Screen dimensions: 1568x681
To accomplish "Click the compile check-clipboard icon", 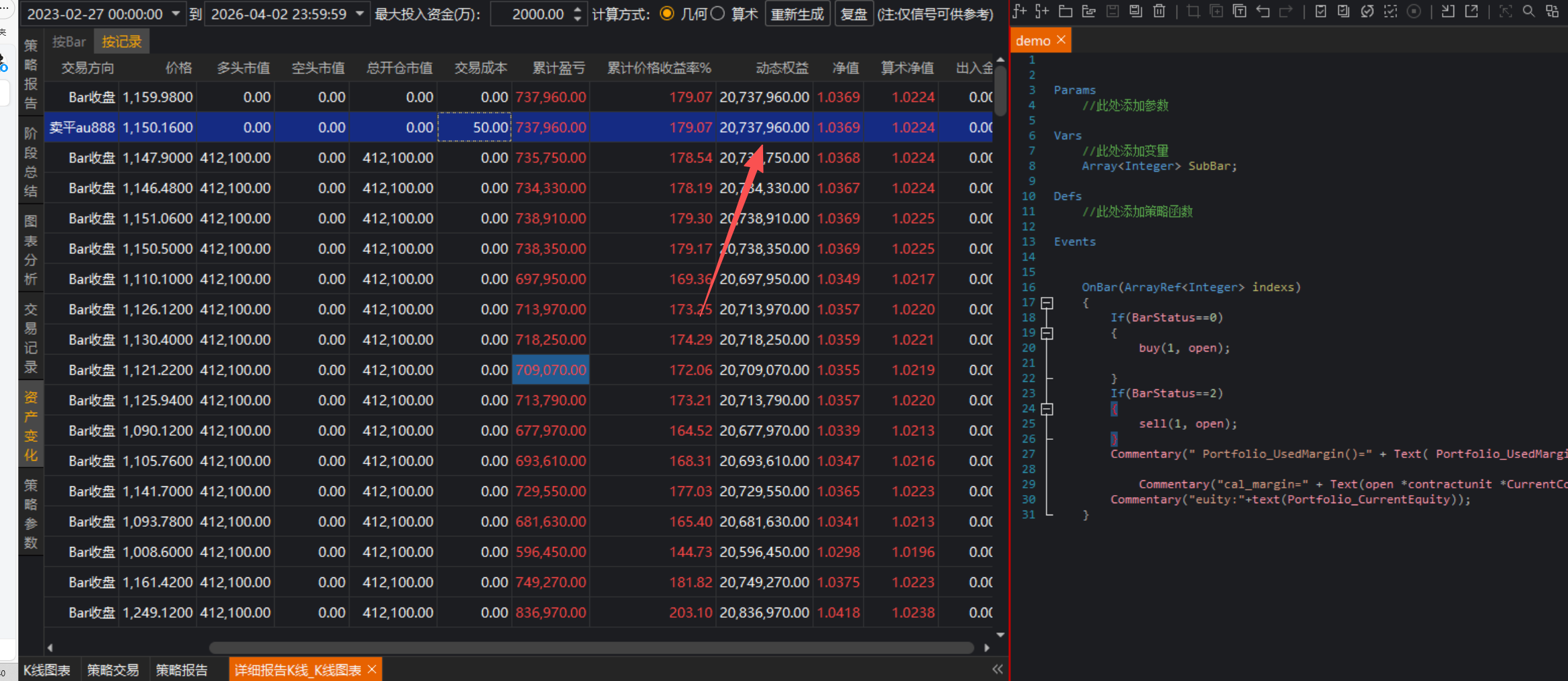I will 1321,11.
